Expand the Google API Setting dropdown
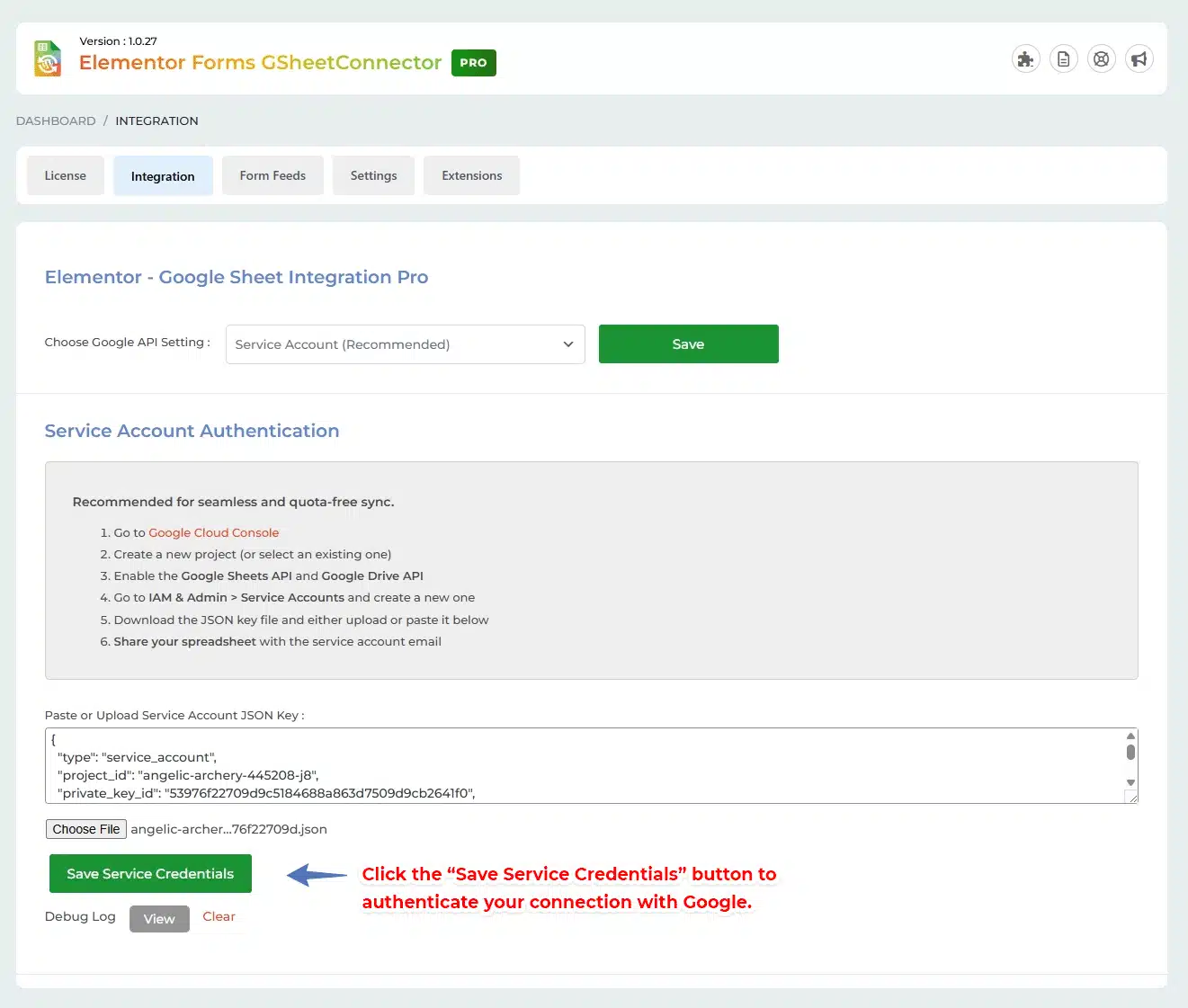The width and height of the screenshot is (1188, 1008). pyautogui.click(x=405, y=344)
